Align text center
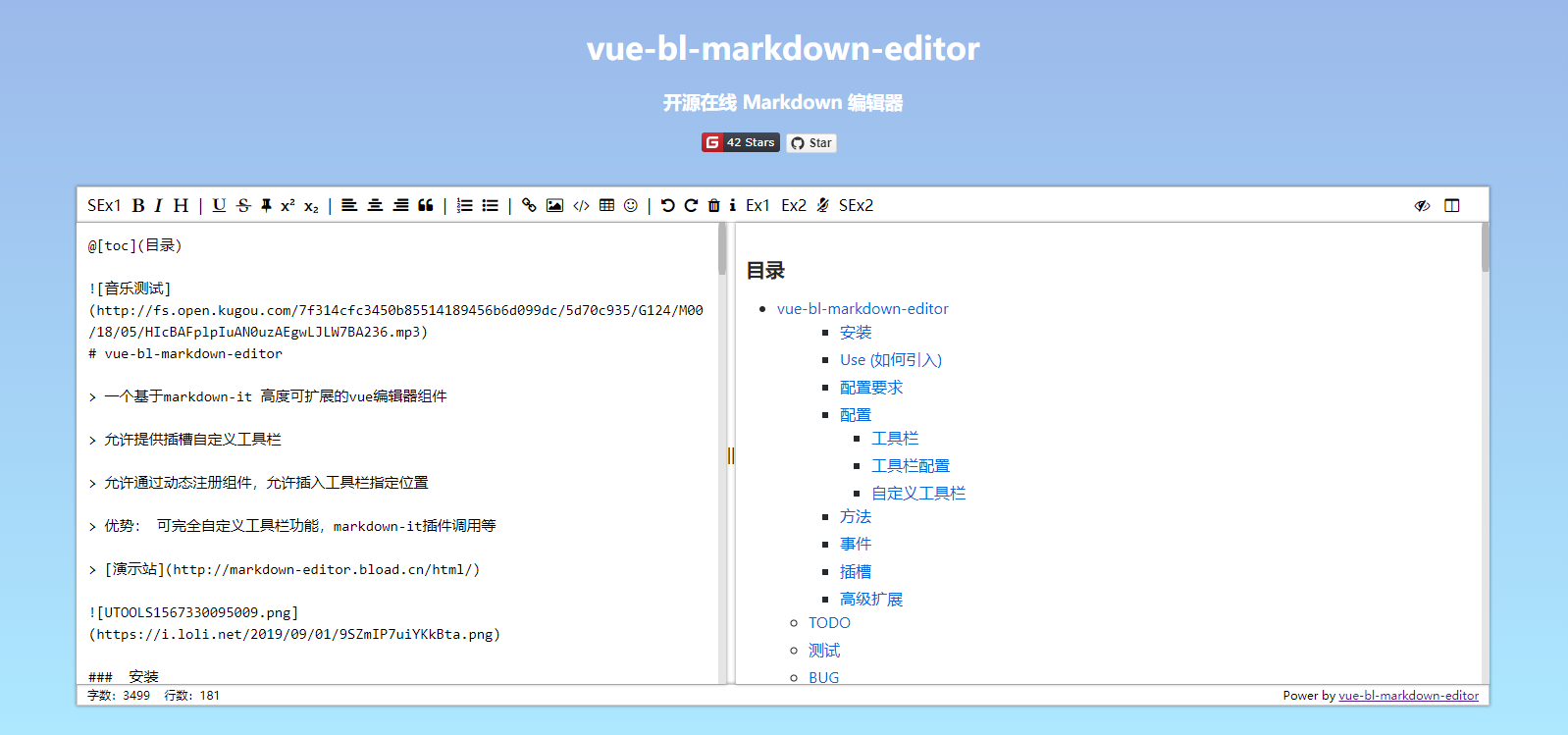The image size is (1568, 735). [x=375, y=205]
